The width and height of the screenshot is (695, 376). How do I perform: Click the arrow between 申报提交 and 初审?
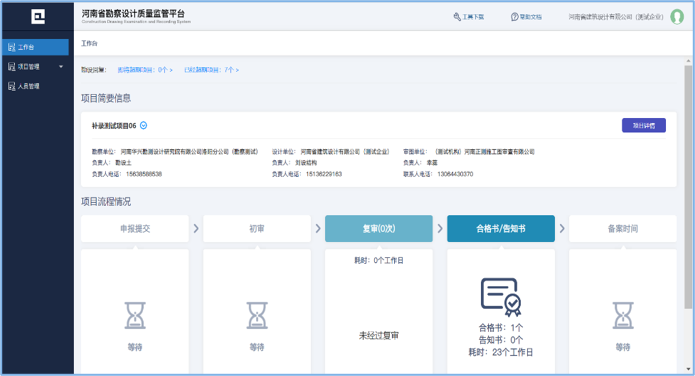click(x=196, y=228)
